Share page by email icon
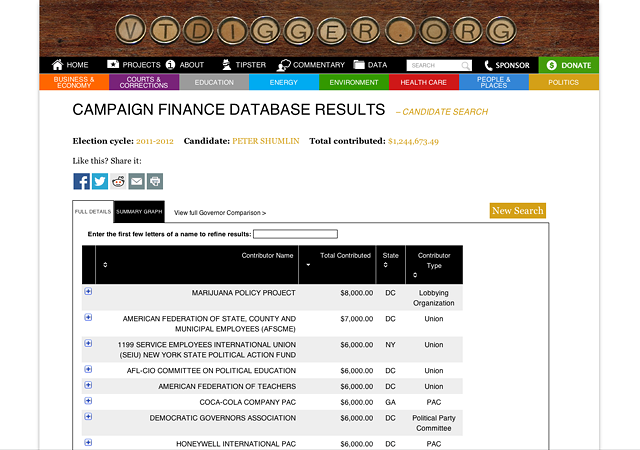This screenshot has width=640, height=450. pos(137,181)
